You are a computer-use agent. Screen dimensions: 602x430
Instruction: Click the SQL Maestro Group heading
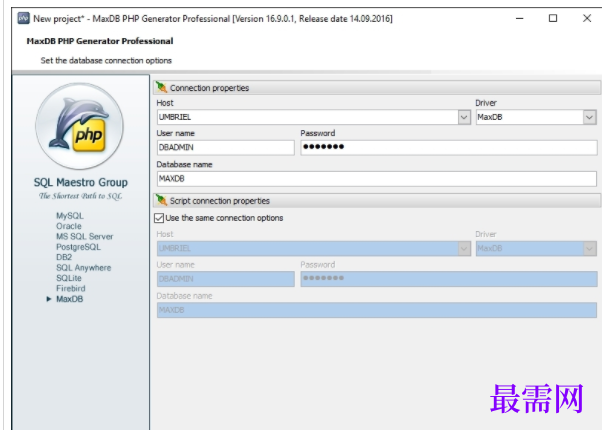81,182
